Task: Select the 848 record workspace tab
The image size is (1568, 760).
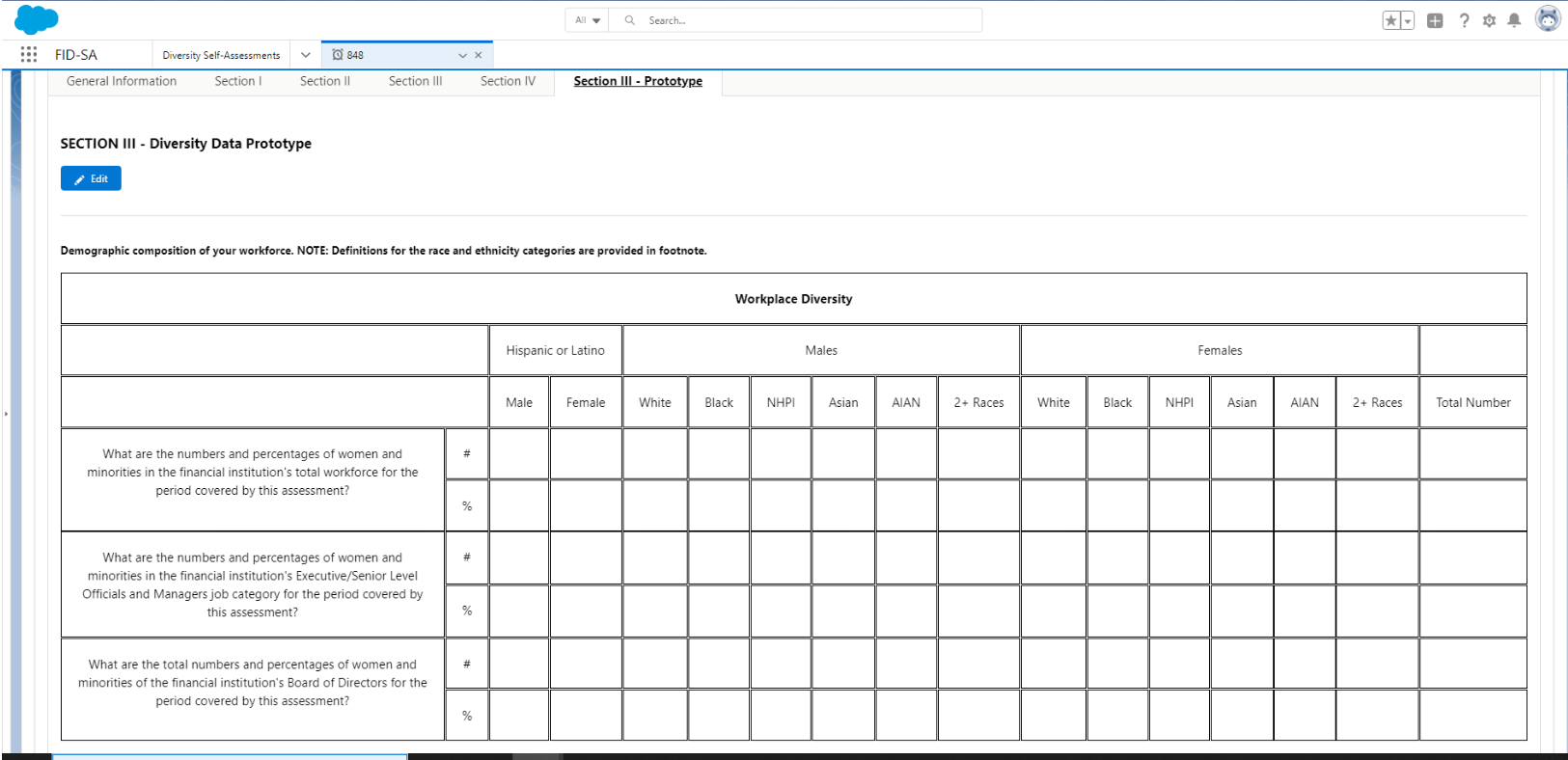Action: pos(386,55)
